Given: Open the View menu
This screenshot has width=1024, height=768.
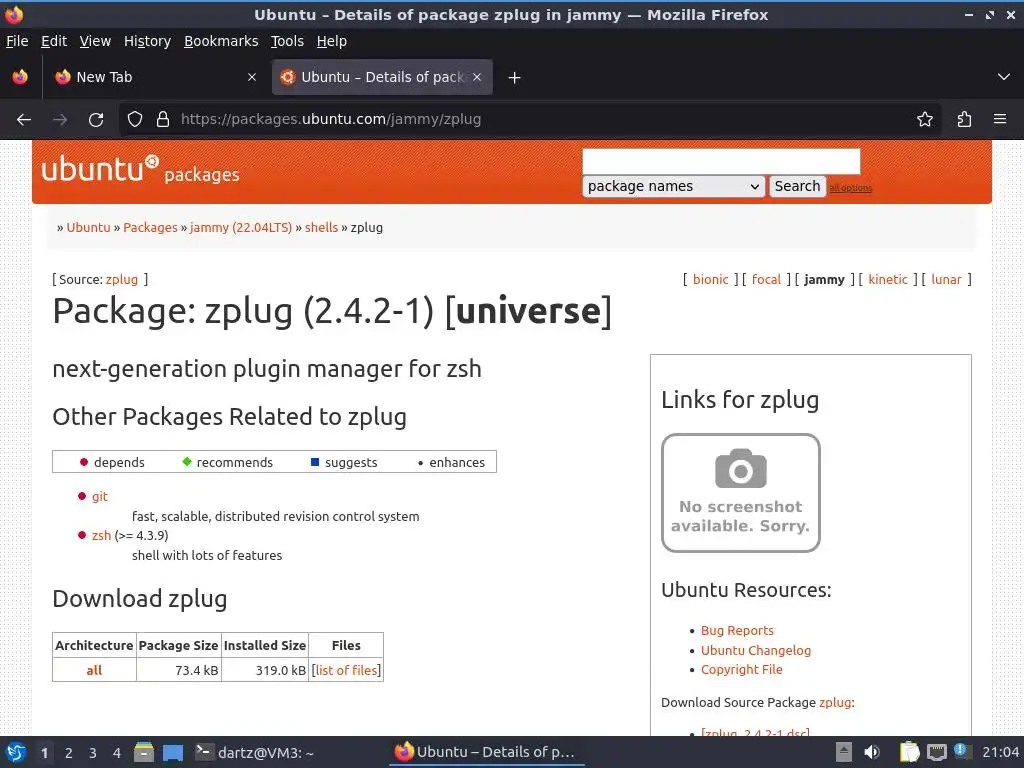Looking at the screenshot, I should 95,41.
